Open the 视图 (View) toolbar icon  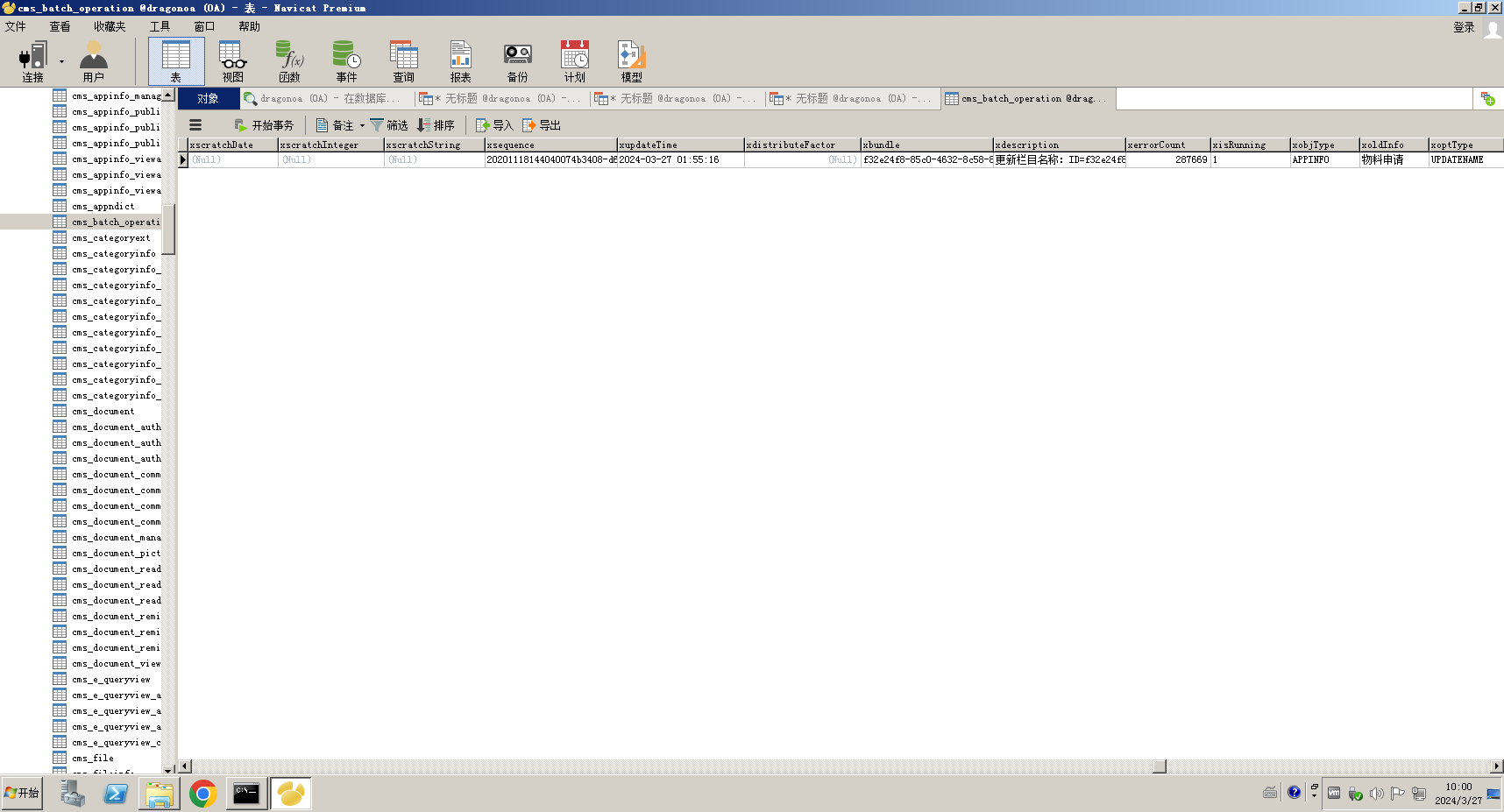pos(232,60)
